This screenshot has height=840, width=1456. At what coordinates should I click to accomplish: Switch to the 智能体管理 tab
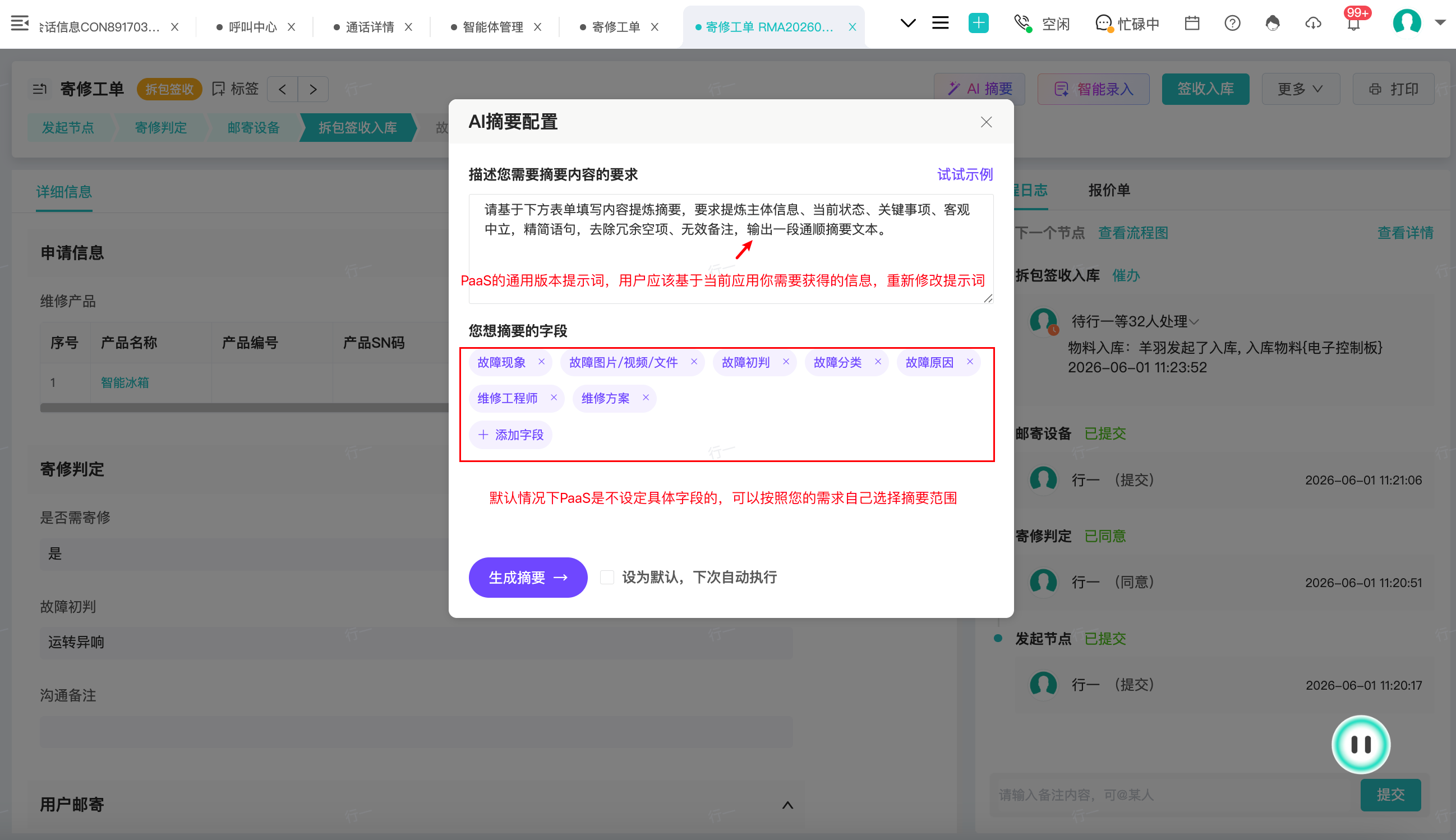click(x=492, y=27)
